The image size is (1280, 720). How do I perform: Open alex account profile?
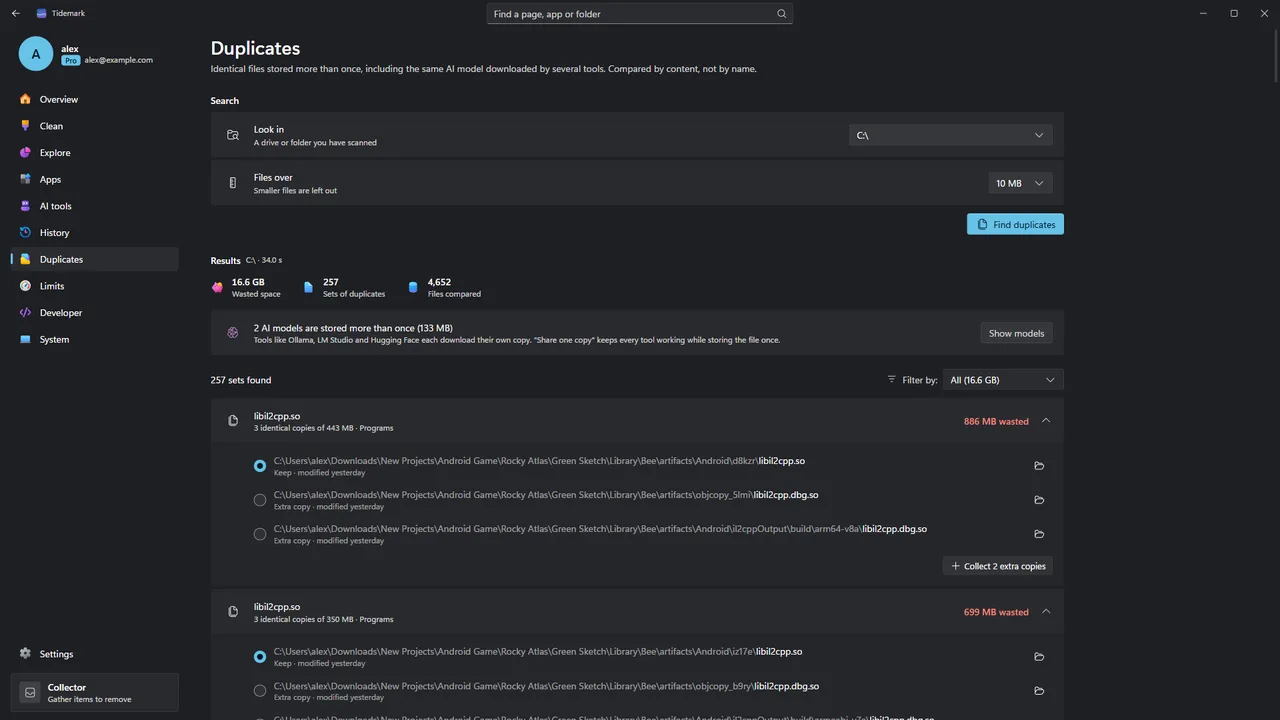95,54
